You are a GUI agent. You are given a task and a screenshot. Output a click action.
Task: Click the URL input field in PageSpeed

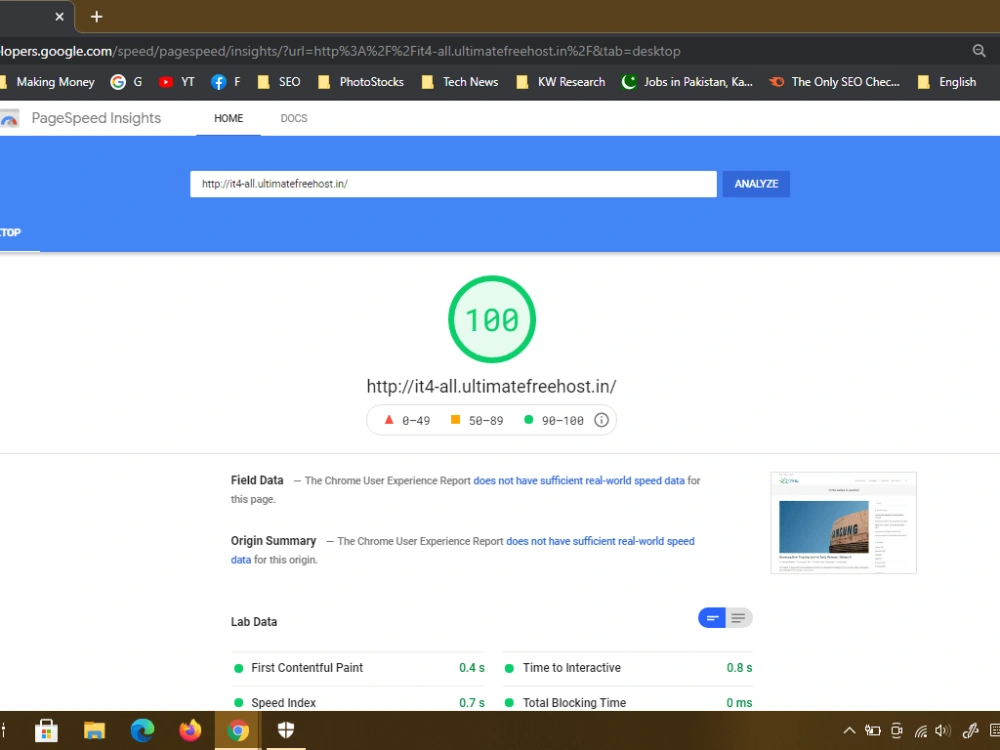click(x=453, y=184)
